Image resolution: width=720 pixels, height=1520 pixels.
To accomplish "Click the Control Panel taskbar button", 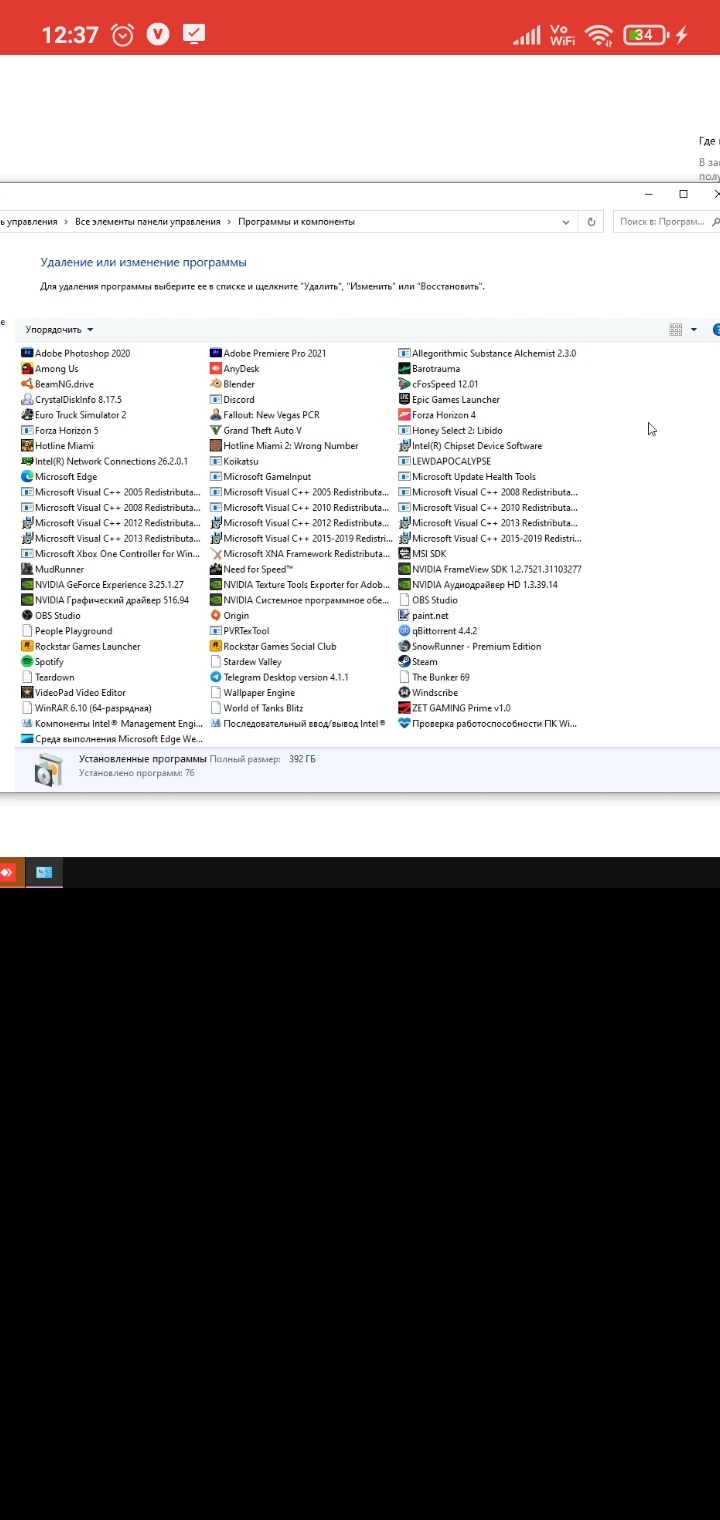I will tap(44, 872).
